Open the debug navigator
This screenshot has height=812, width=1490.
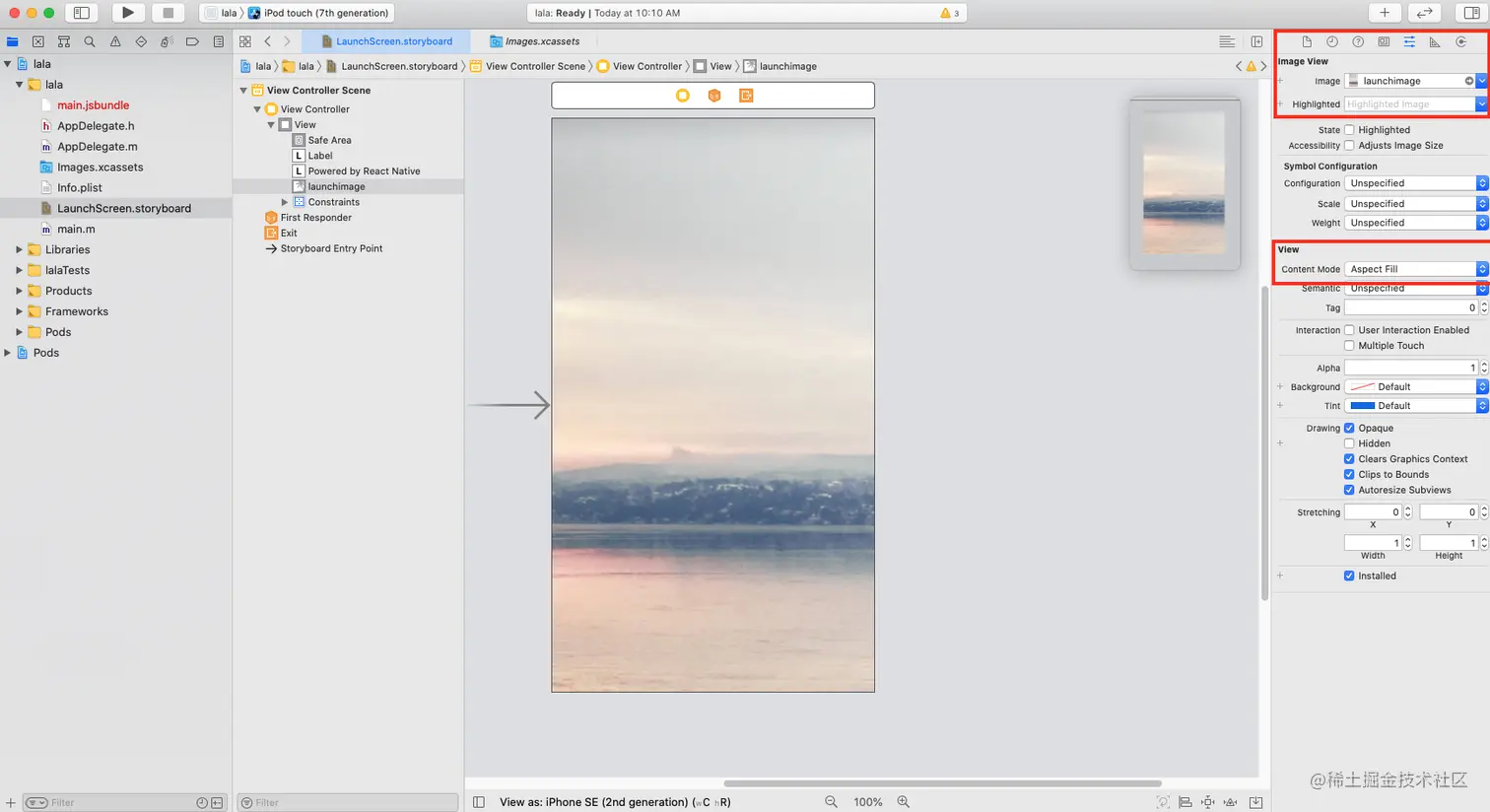(x=167, y=41)
